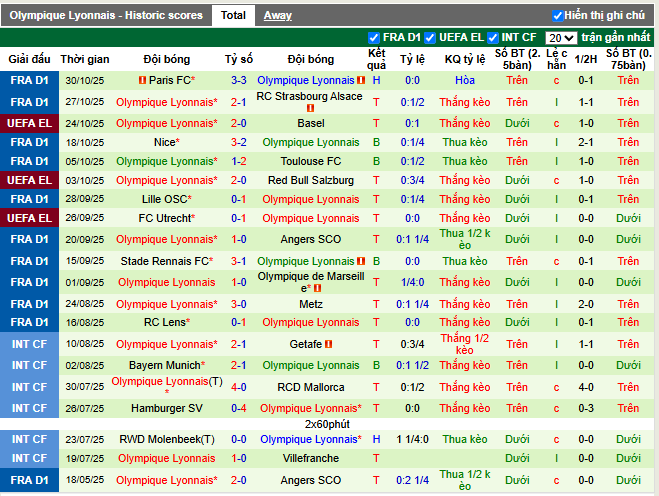Click the UEFA EL badge on the Basel row
This screenshot has height=496, width=659.
pos(29,123)
